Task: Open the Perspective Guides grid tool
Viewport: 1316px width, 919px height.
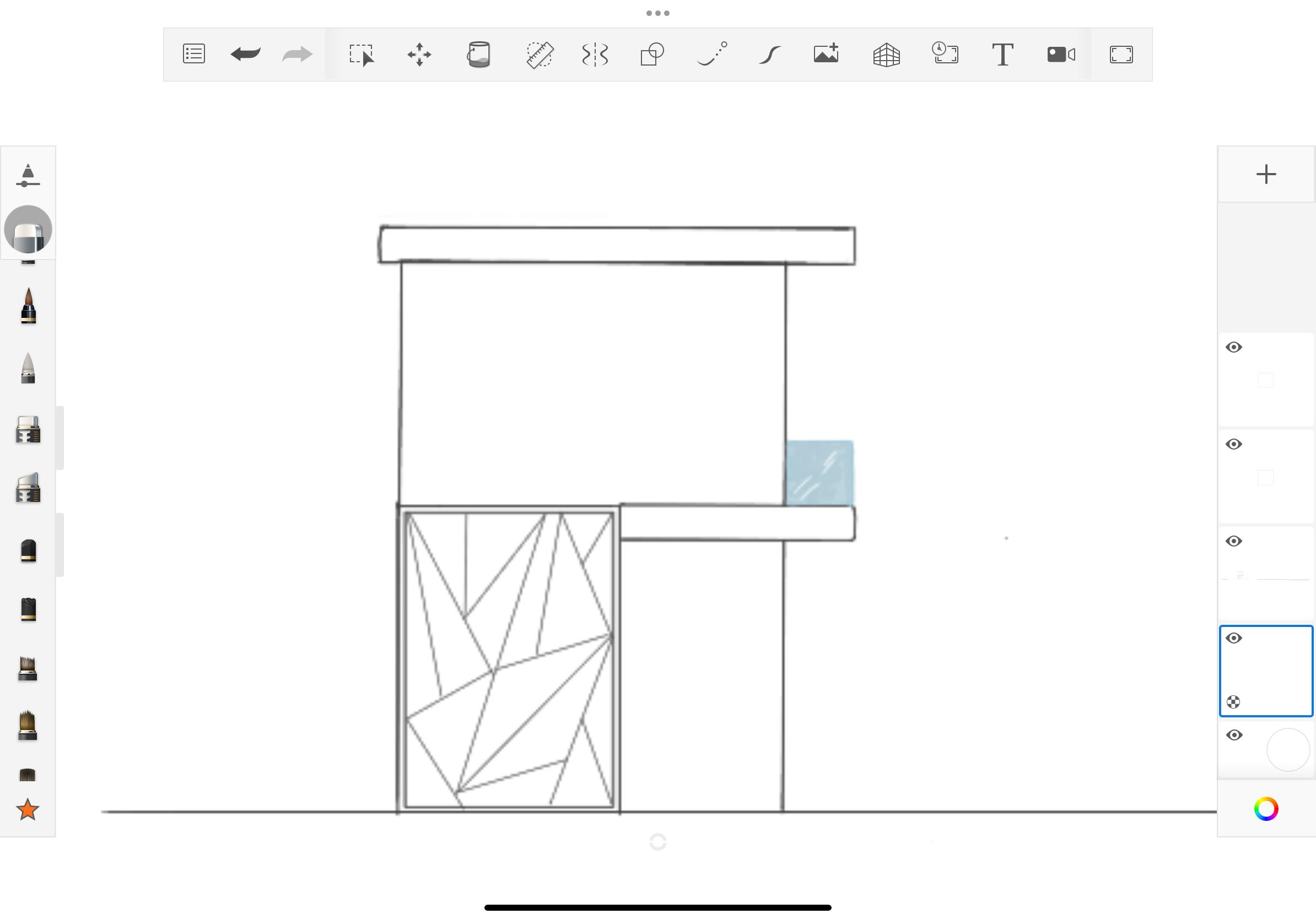Action: coord(886,55)
